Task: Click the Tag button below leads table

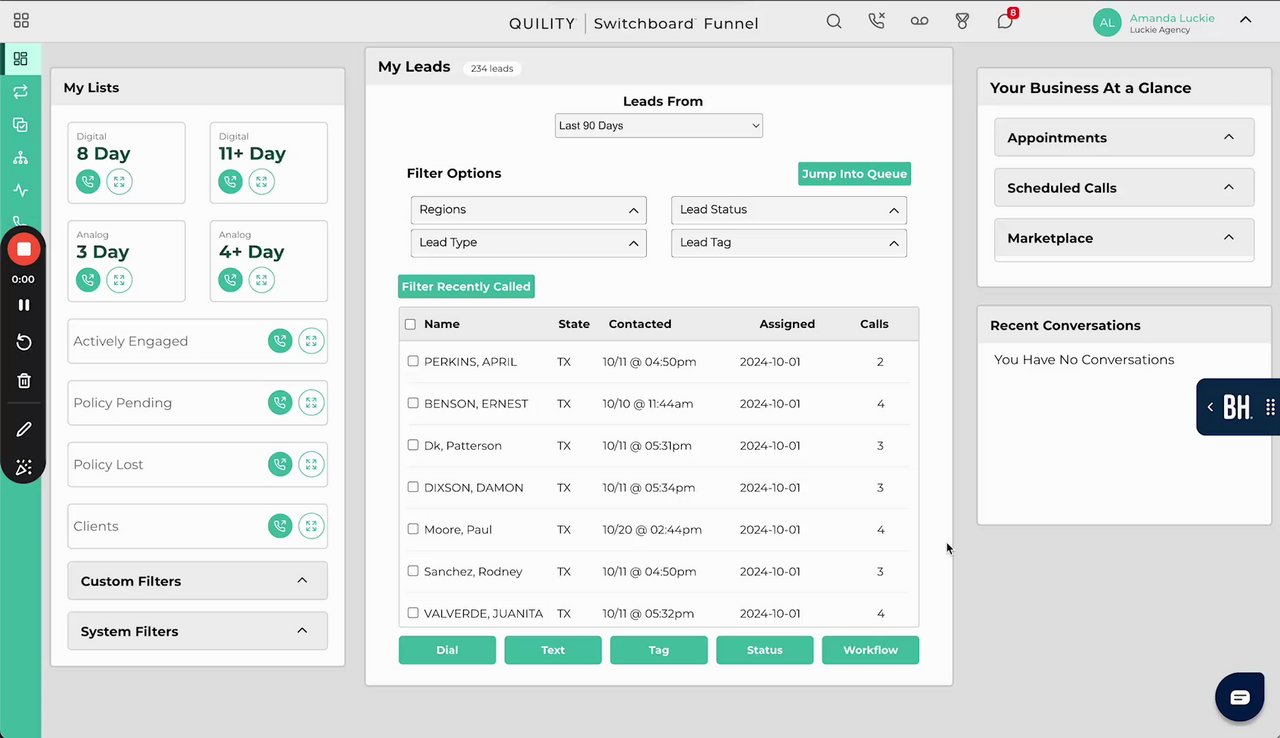Action: [x=659, y=650]
